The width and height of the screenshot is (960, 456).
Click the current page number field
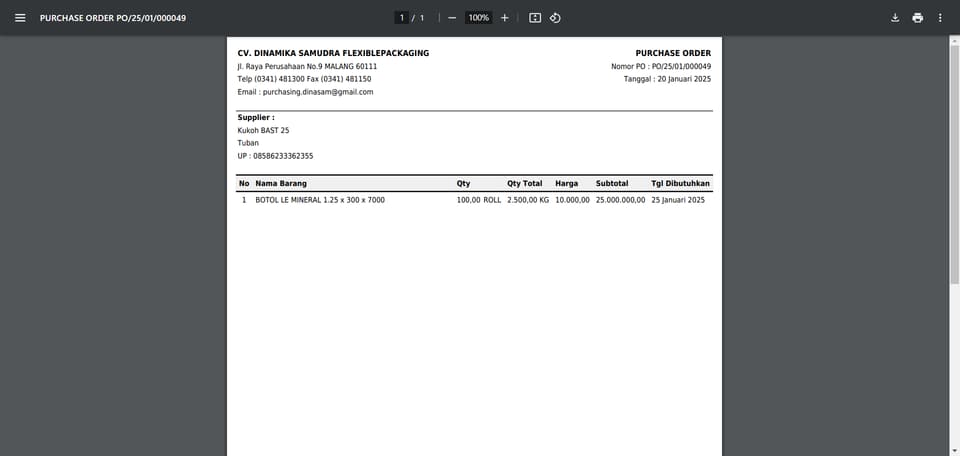click(402, 18)
